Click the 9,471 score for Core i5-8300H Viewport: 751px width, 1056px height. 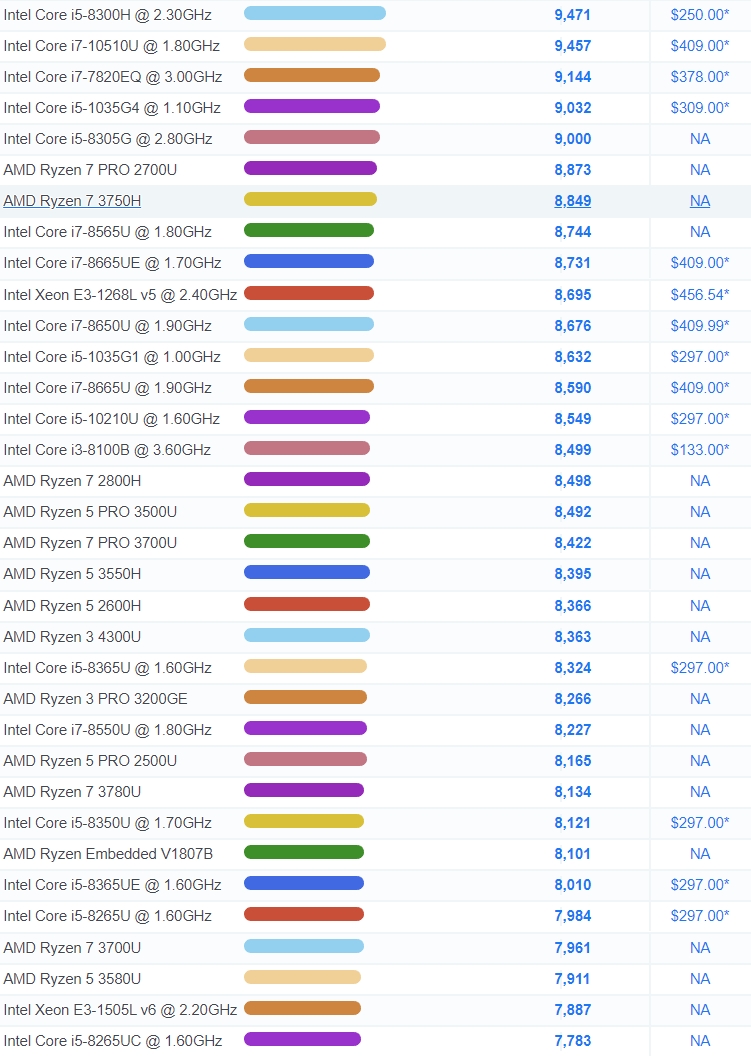pyautogui.click(x=573, y=15)
